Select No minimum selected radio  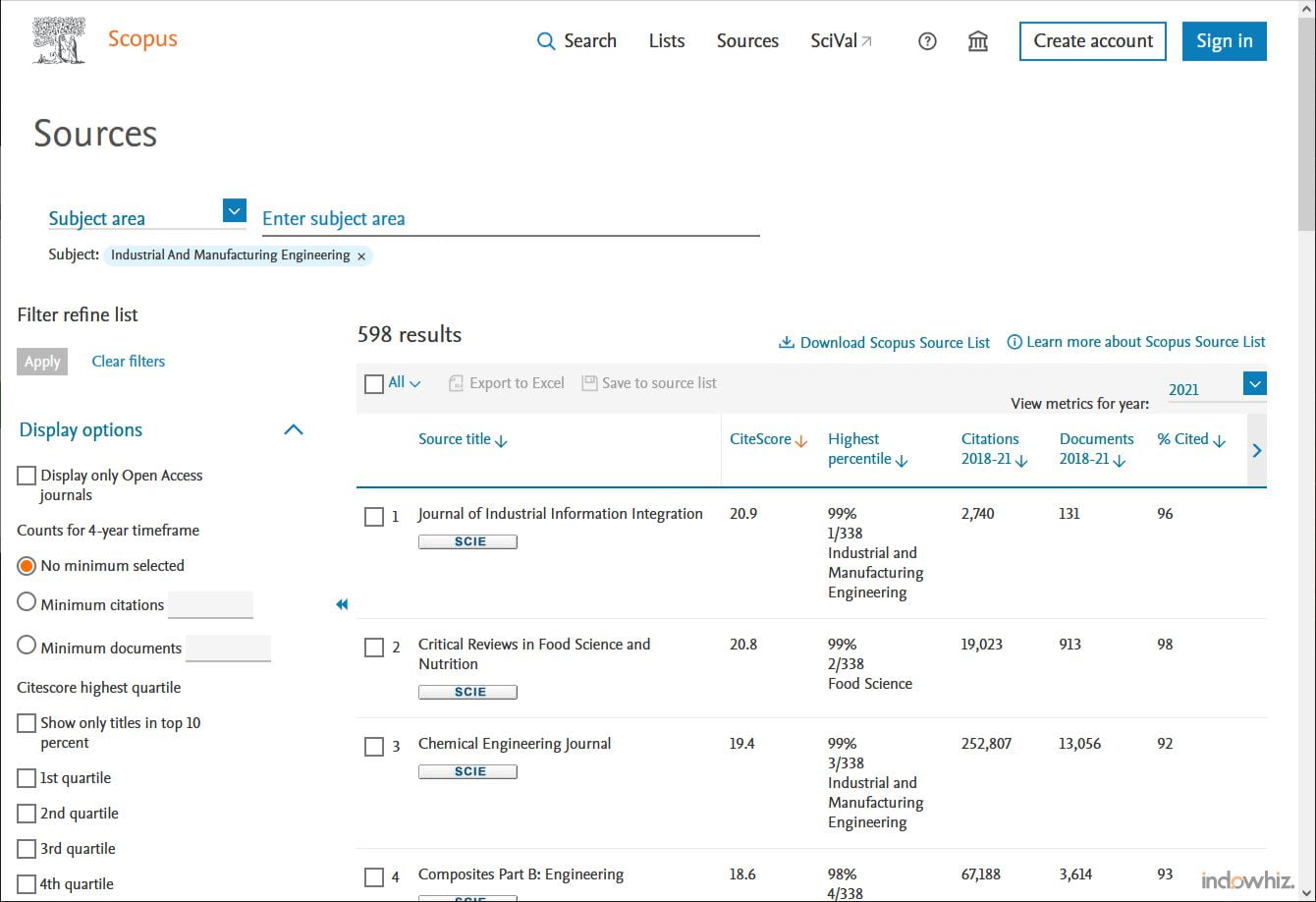(27, 566)
